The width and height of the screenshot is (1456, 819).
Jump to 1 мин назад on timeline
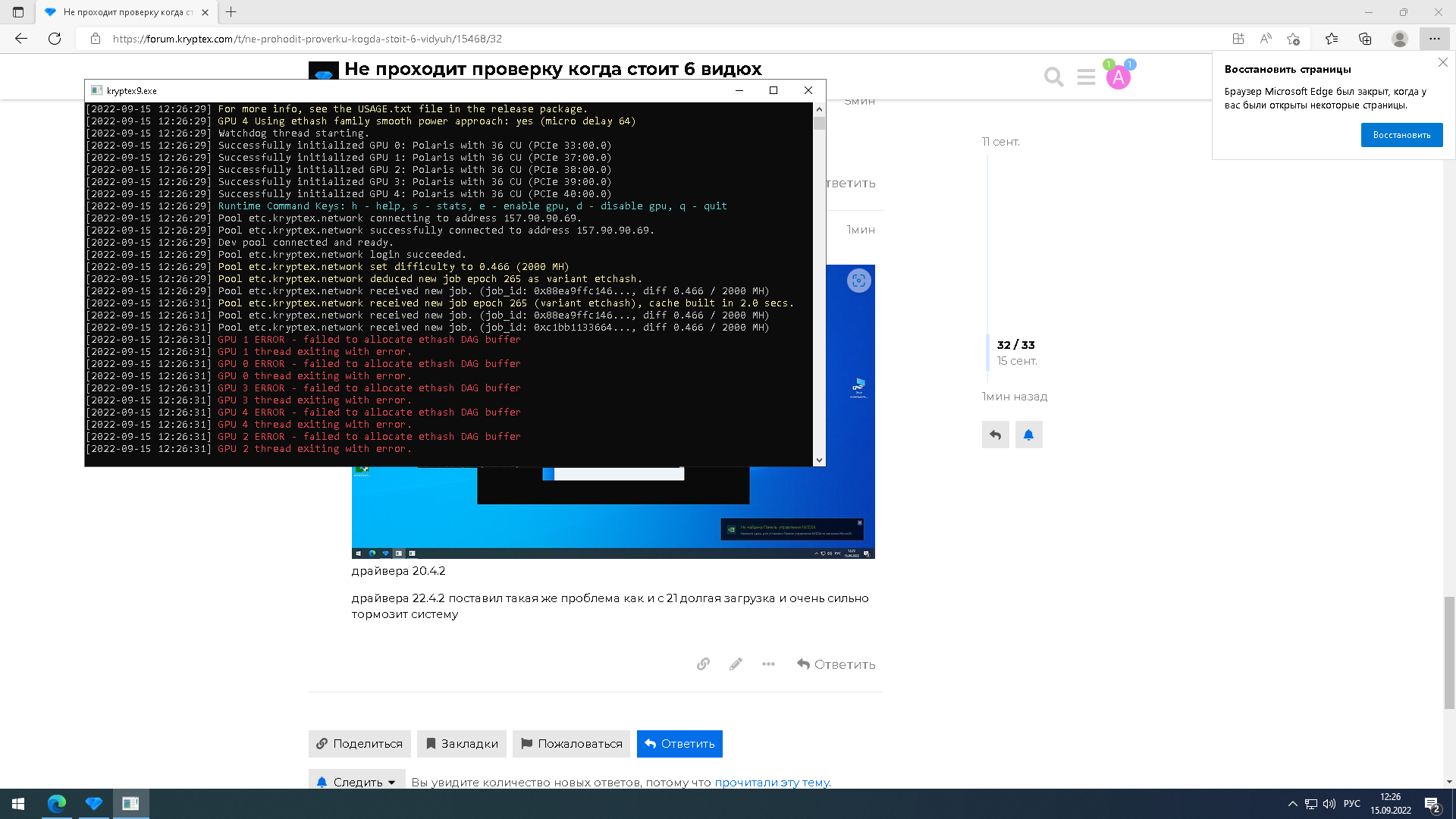click(1014, 397)
